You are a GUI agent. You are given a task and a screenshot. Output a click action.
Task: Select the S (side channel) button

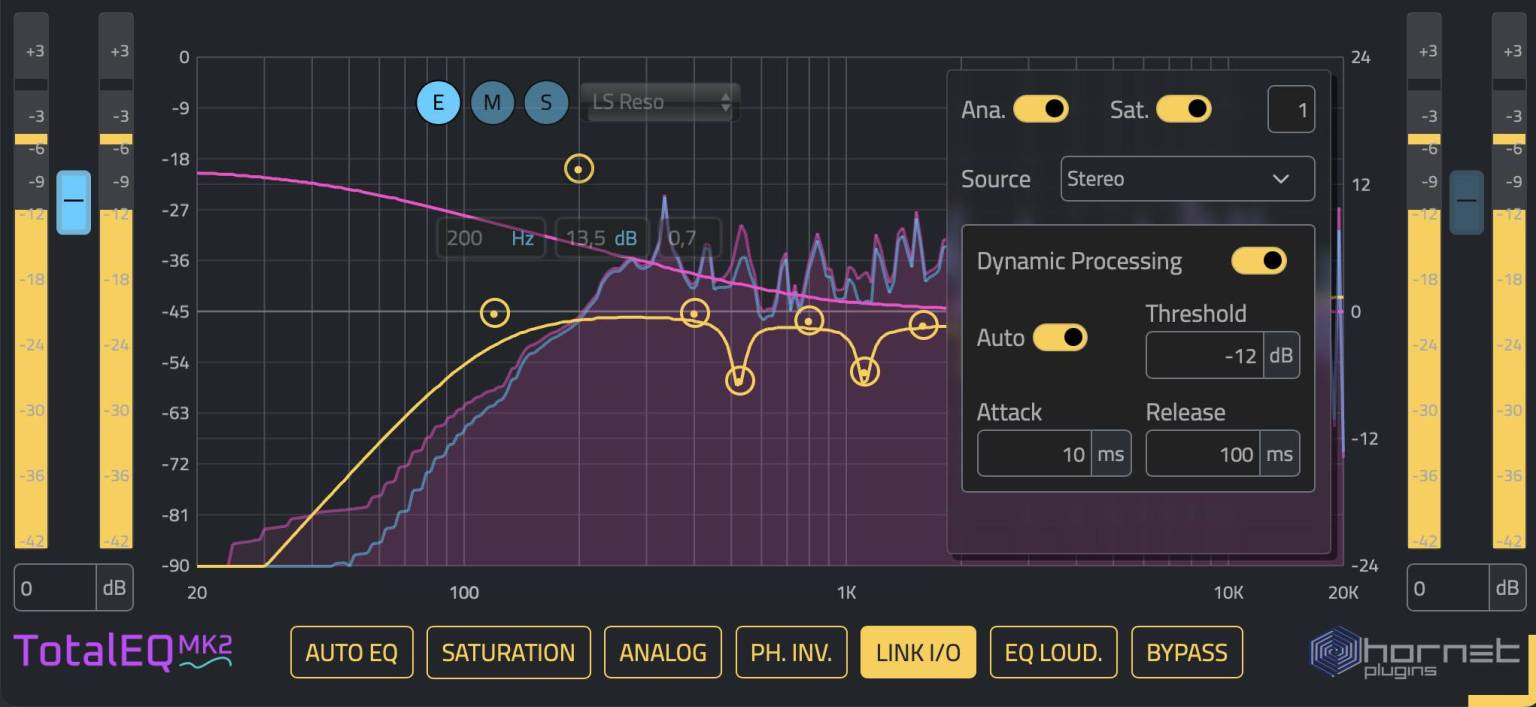coord(546,102)
